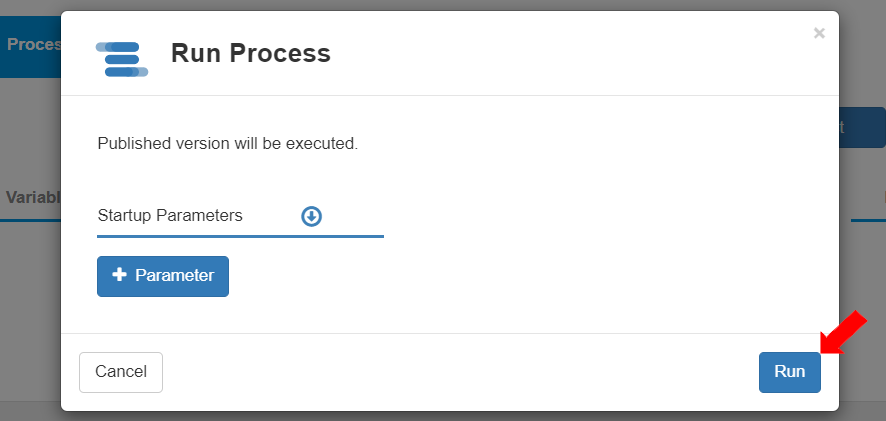Click the dimmed backdrop below the dialog
This screenshot has width=886, height=421.
443,414
